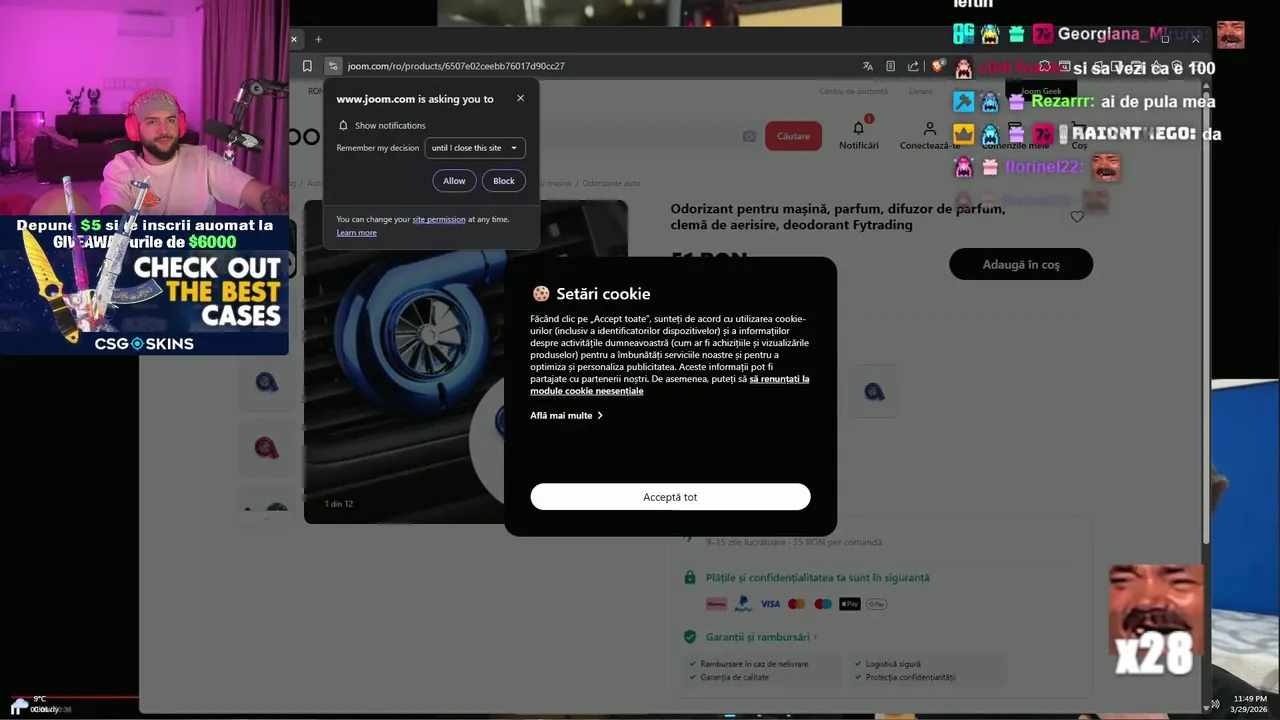Image resolution: width=1280 pixels, height=720 pixels.
Task: Click the share page icon
Action: pyautogui.click(x=913, y=66)
